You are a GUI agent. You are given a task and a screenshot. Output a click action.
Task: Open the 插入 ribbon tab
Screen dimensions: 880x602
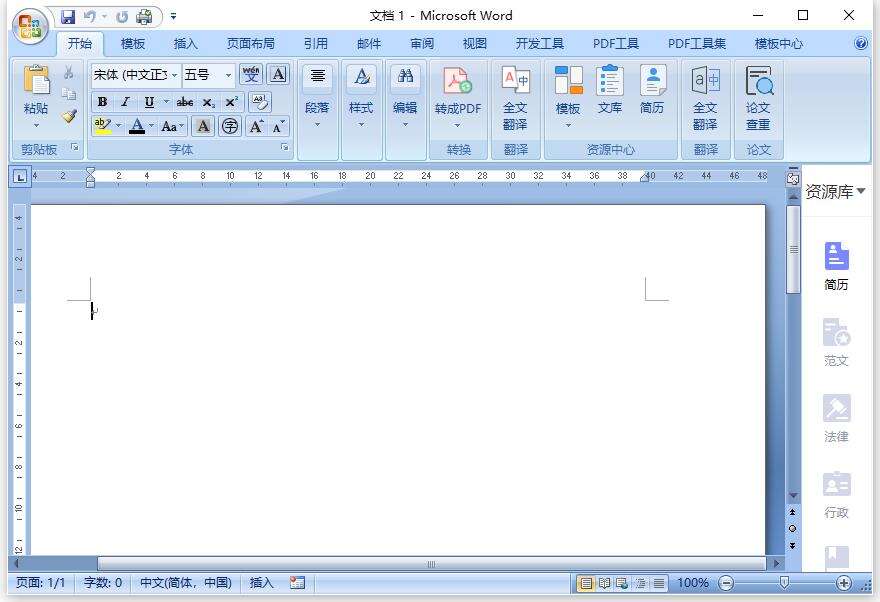coord(185,43)
